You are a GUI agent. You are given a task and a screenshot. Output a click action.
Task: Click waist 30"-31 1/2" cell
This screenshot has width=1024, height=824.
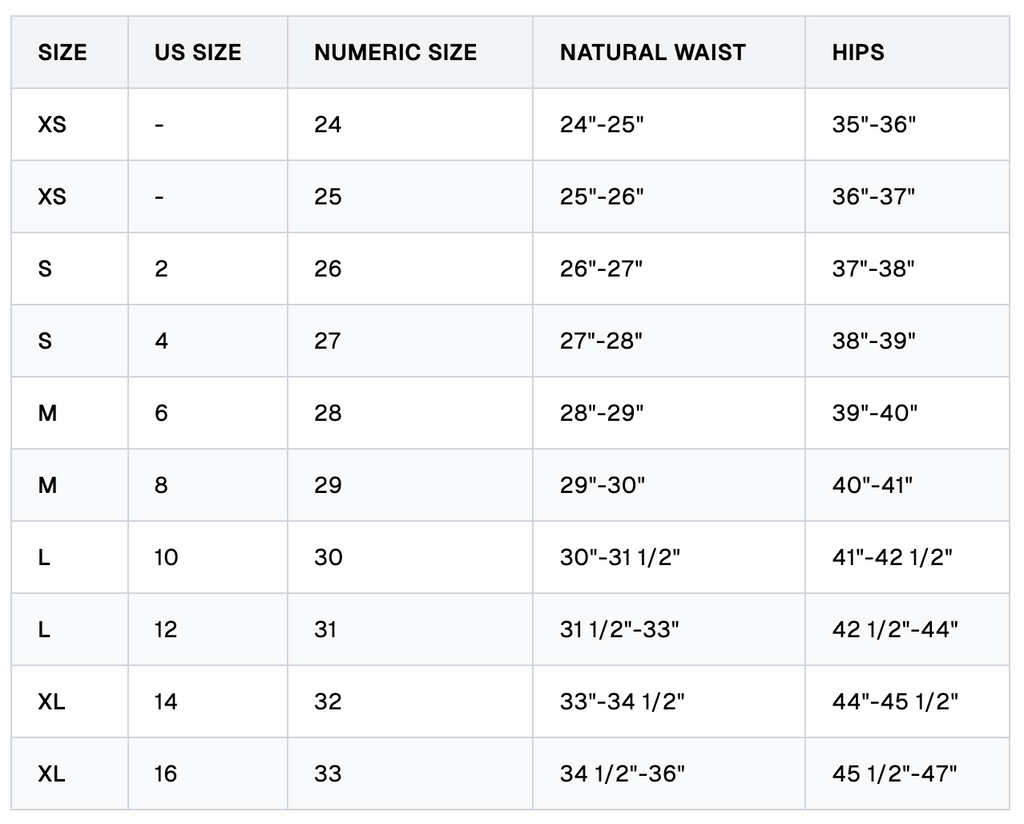(669, 557)
